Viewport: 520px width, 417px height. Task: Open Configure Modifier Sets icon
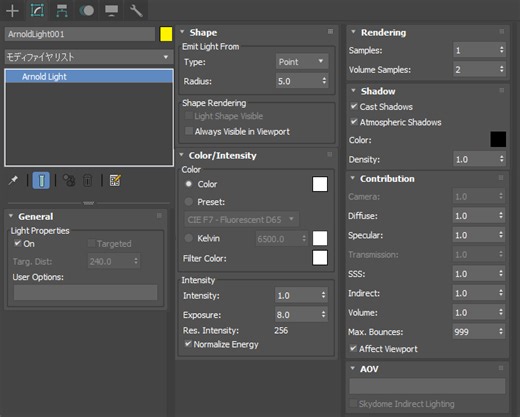coord(115,180)
